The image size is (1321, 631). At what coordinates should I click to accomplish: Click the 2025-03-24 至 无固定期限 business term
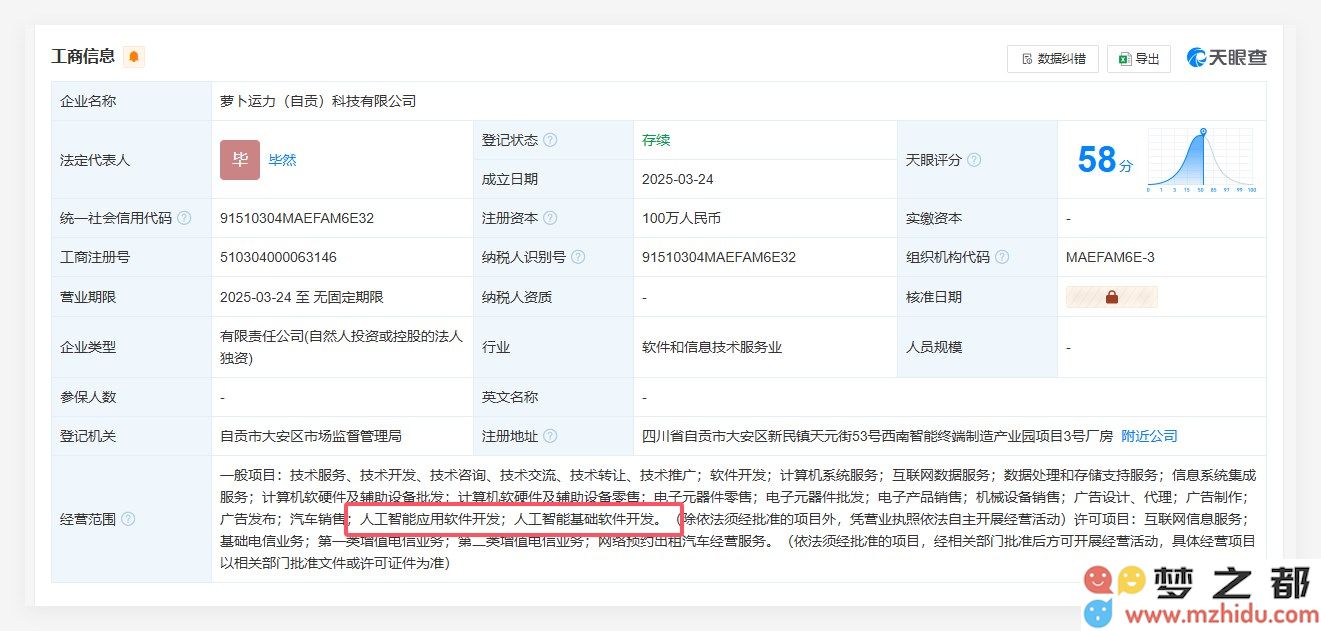(302, 297)
